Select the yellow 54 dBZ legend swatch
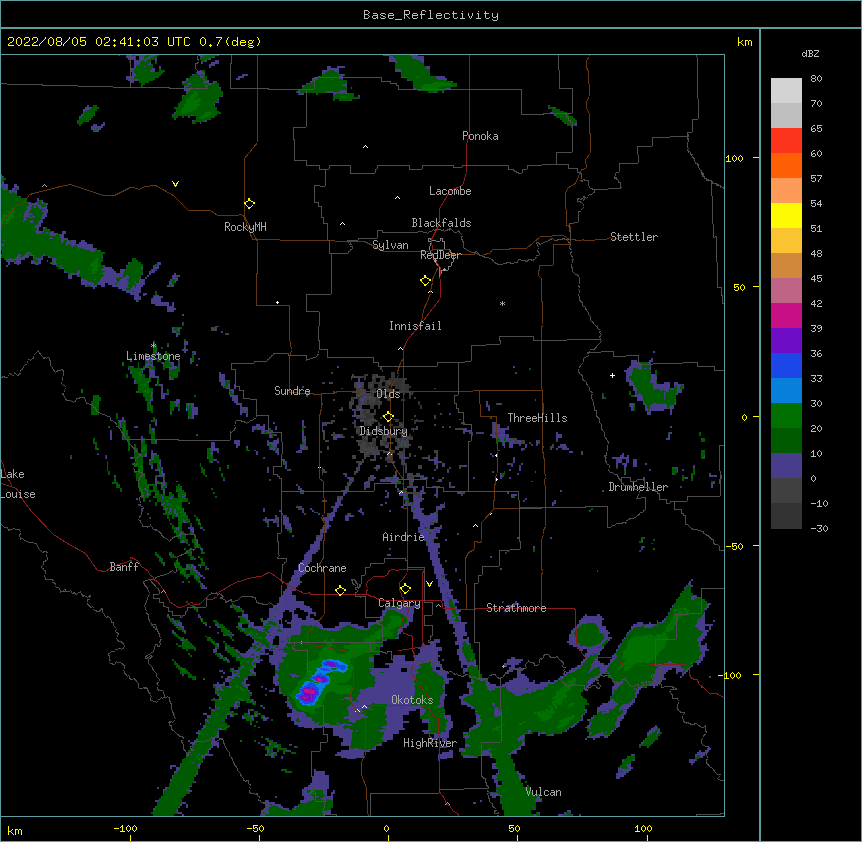Image resolution: width=862 pixels, height=842 pixels. pos(786,215)
